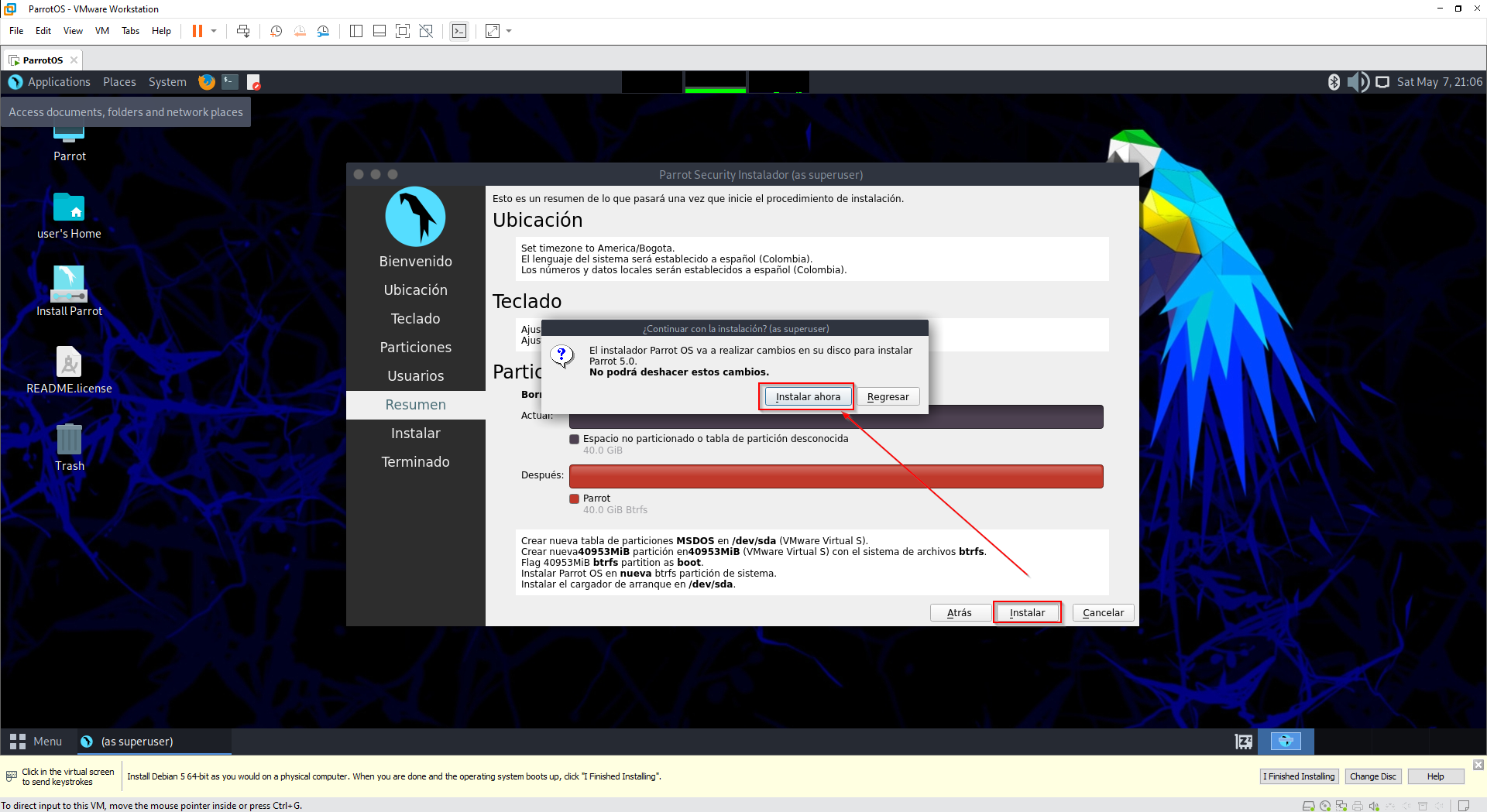Click the console view icon in VMware toolbar

point(459,31)
